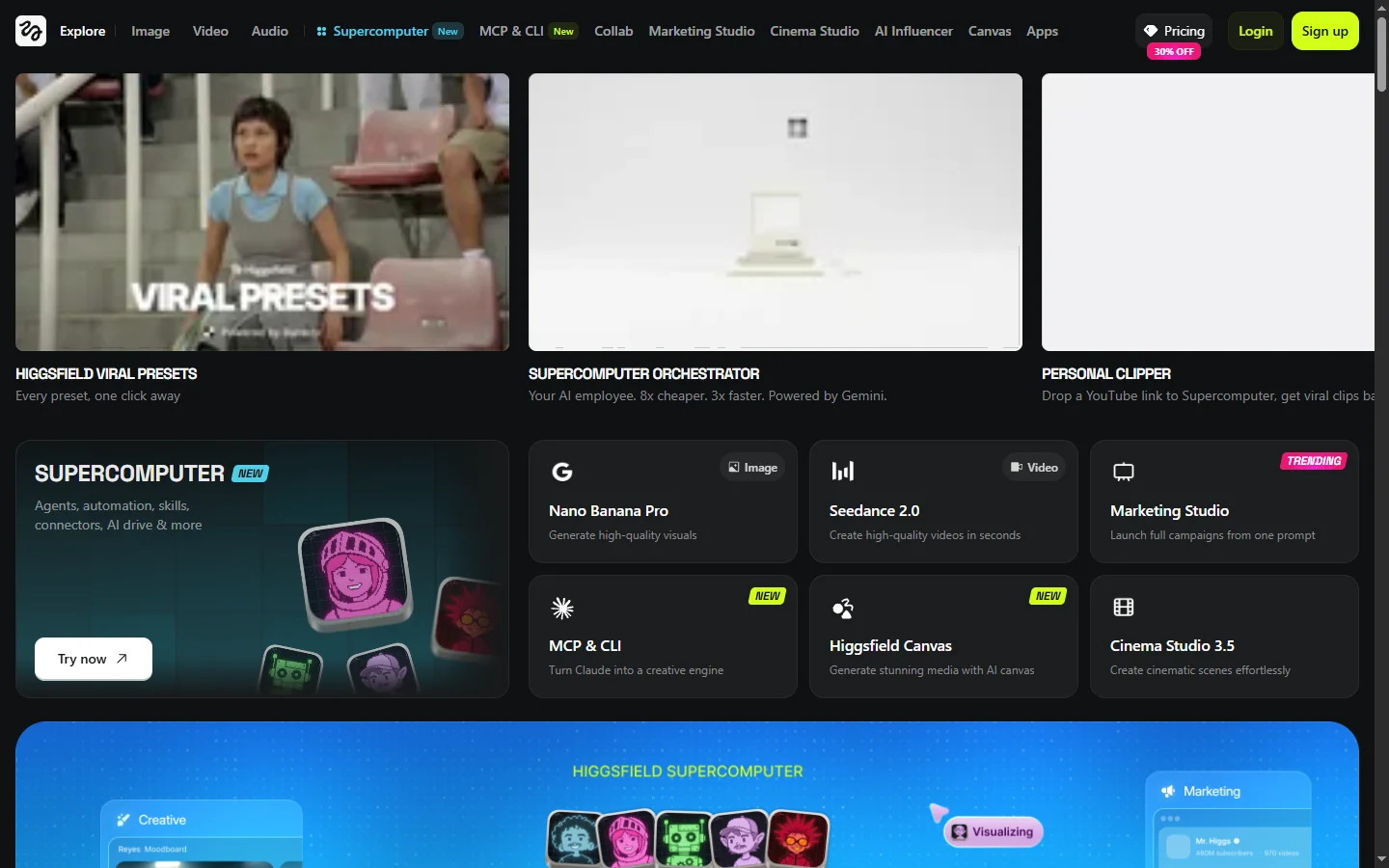Click the Marketing Studio card's screen icon
The image size is (1389, 868).
(x=1124, y=472)
